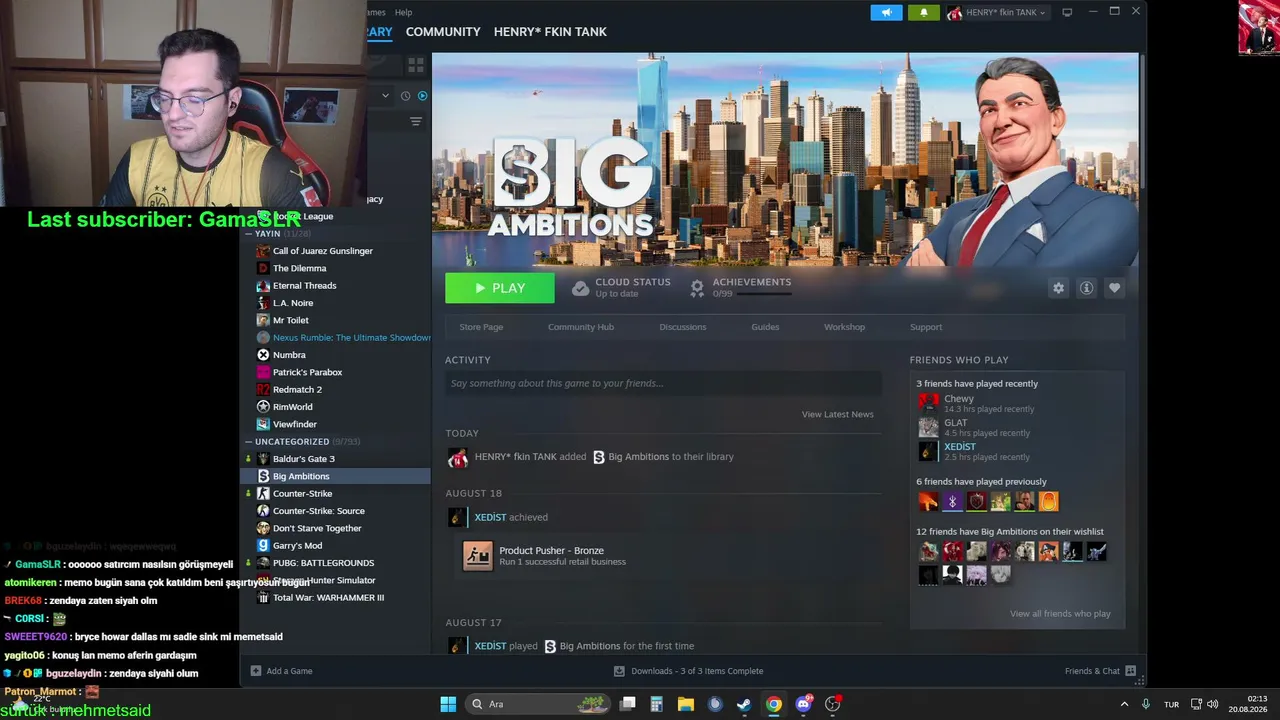Click the Add a Game plus icon

pyautogui.click(x=256, y=671)
